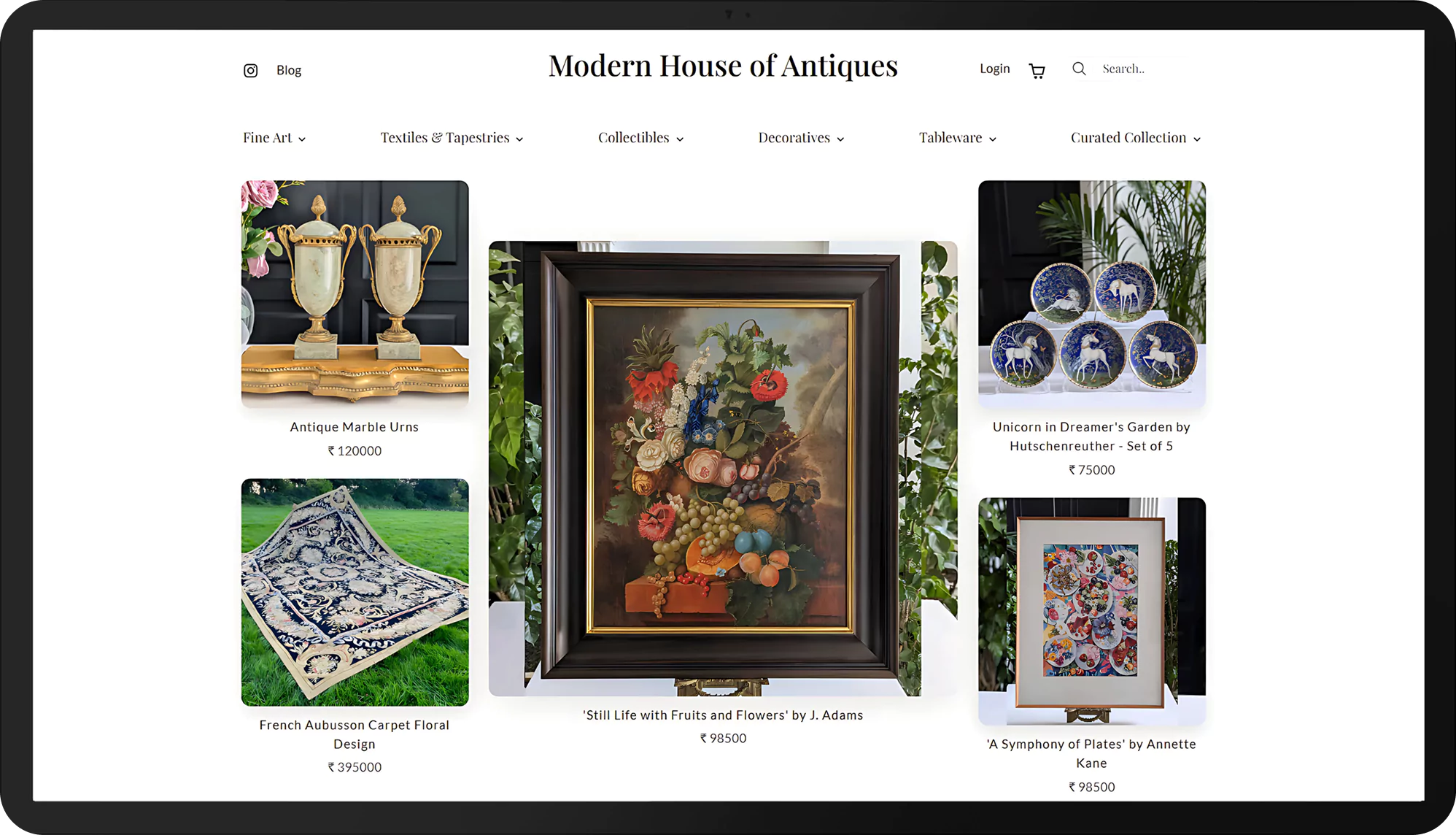The width and height of the screenshot is (1456, 835).
Task: Open the Antique Marble Urns image
Action: click(355, 294)
